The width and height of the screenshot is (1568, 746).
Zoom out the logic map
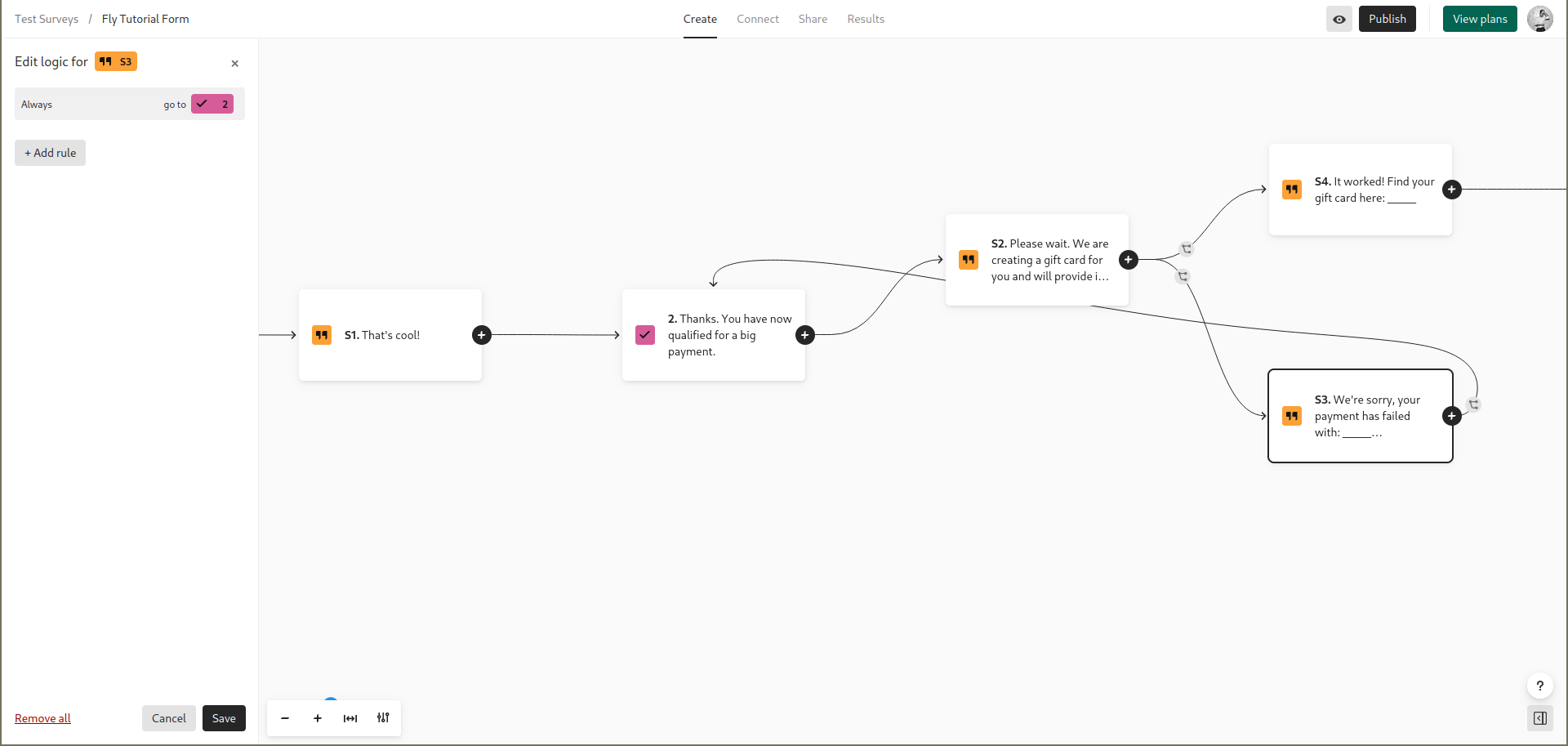(x=285, y=718)
